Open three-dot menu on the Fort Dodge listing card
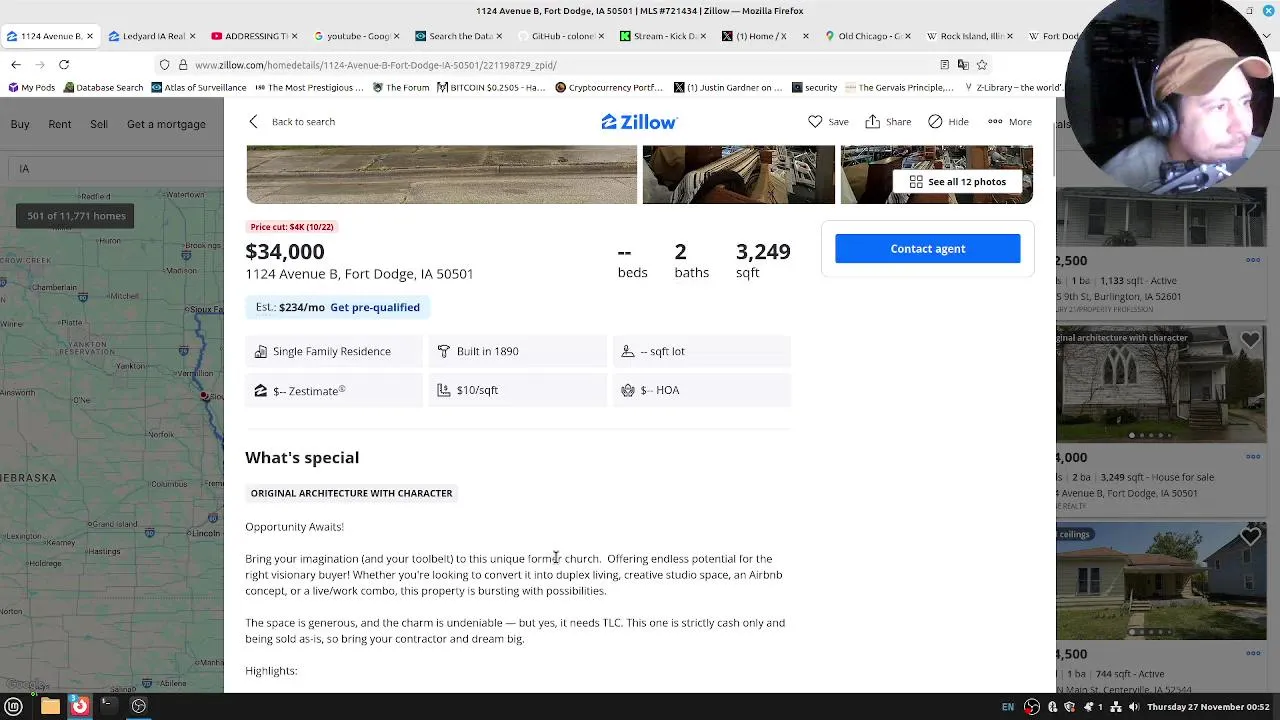The width and height of the screenshot is (1280, 720). 1253,457
